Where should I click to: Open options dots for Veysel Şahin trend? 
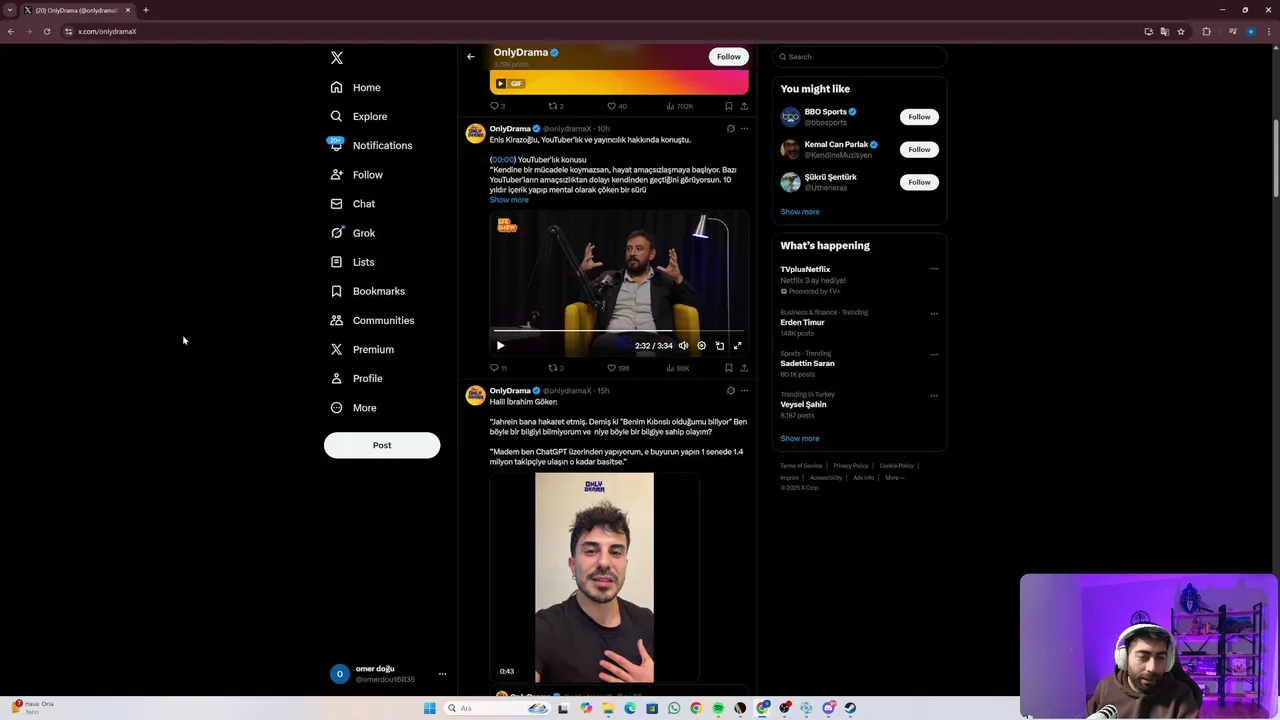point(934,395)
